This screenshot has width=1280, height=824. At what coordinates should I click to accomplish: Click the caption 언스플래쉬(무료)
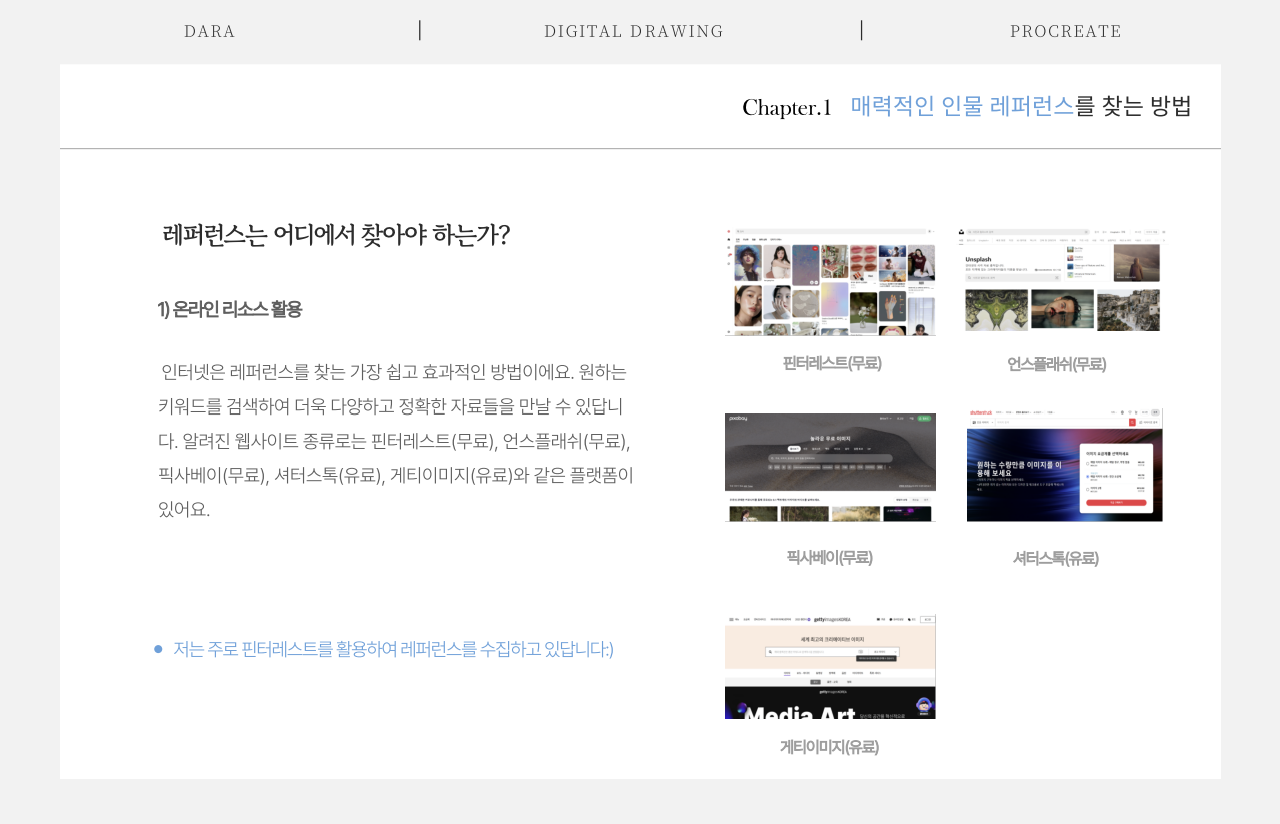[x=1056, y=364]
